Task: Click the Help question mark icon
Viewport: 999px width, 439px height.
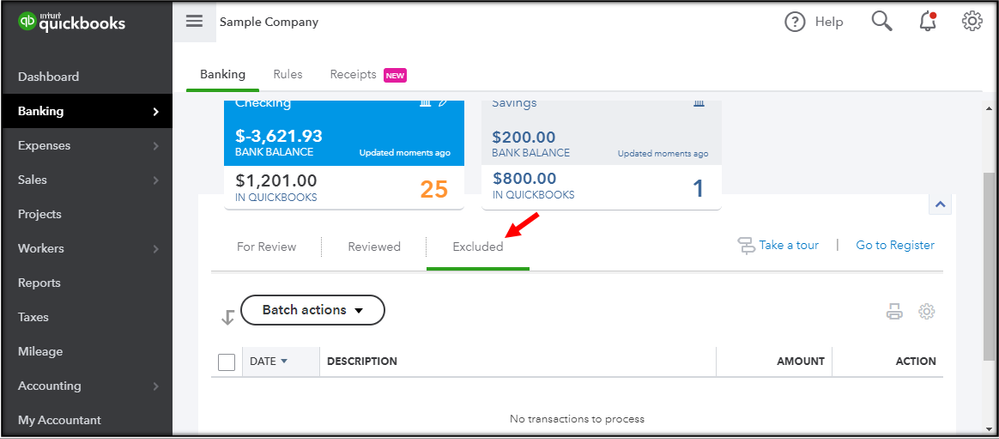Action: point(795,22)
